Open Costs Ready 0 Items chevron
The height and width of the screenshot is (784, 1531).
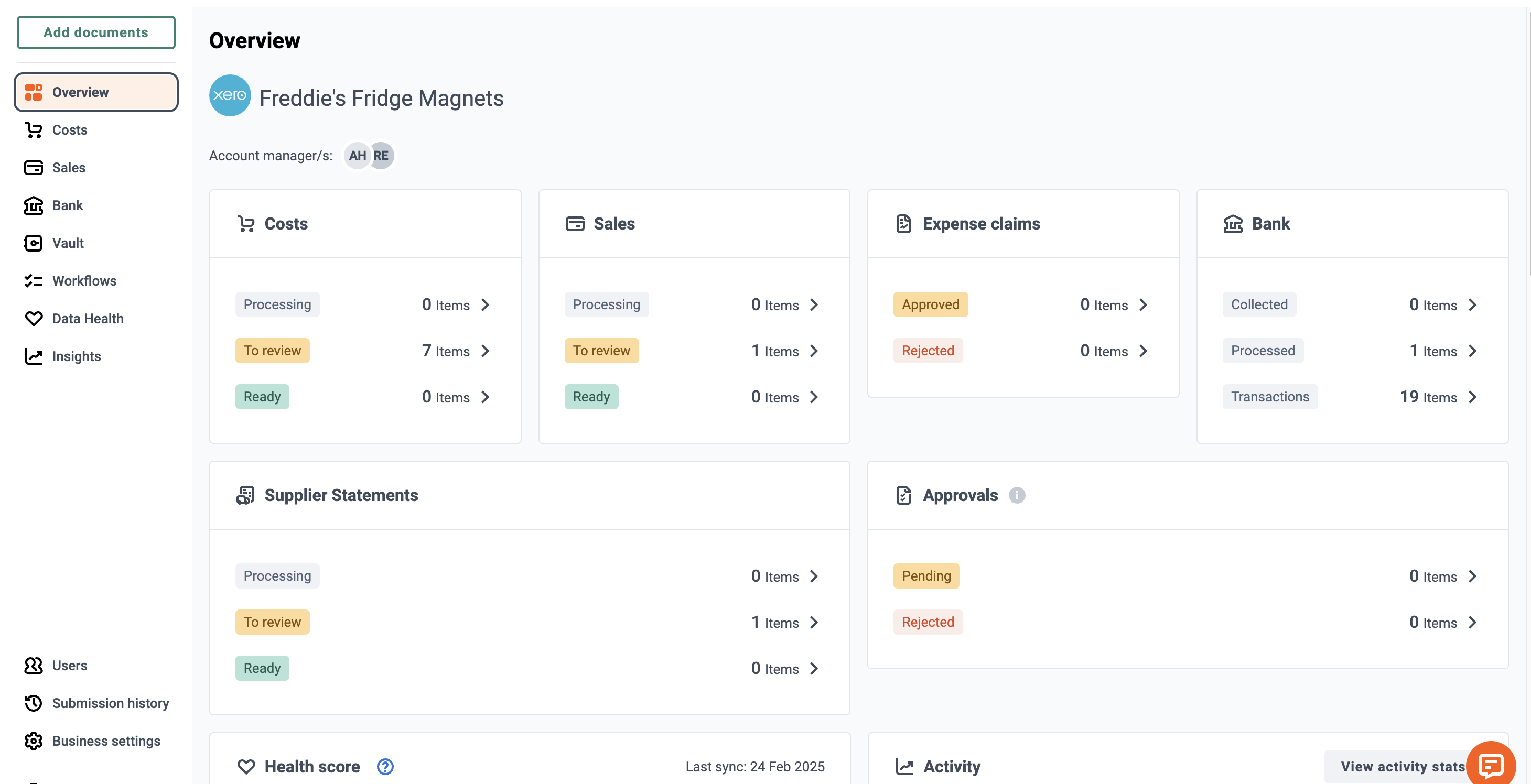(486, 397)
